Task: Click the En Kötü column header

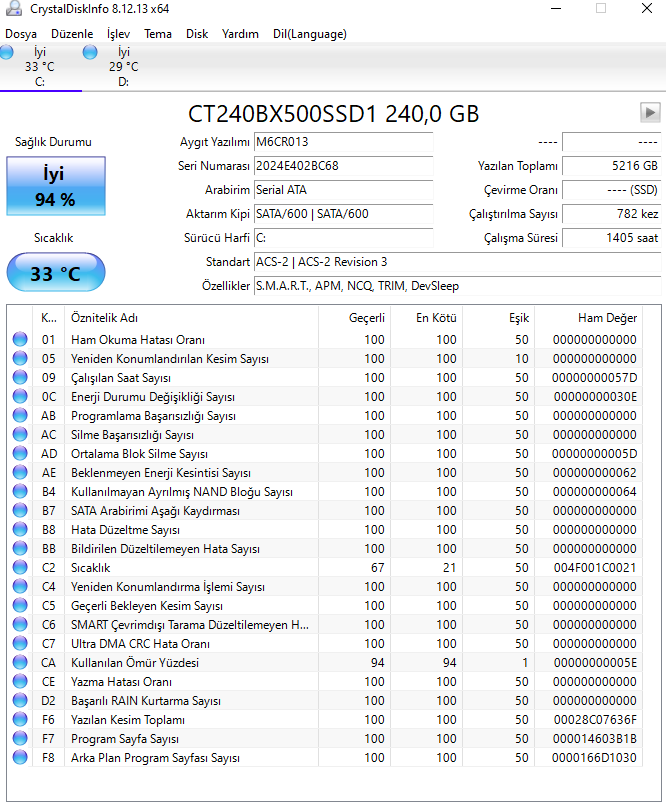Action: tap(427, 318)
